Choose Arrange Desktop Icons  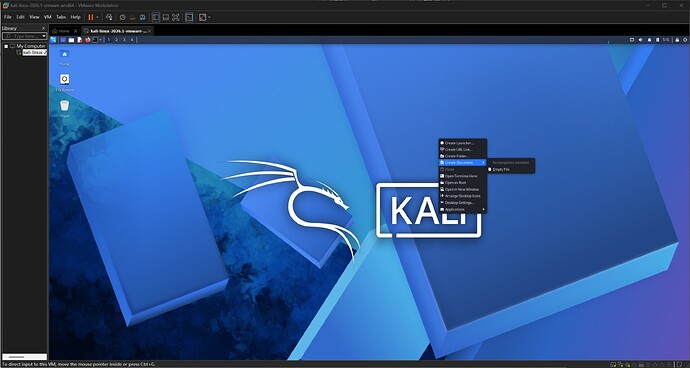click(x=462, y=196)
